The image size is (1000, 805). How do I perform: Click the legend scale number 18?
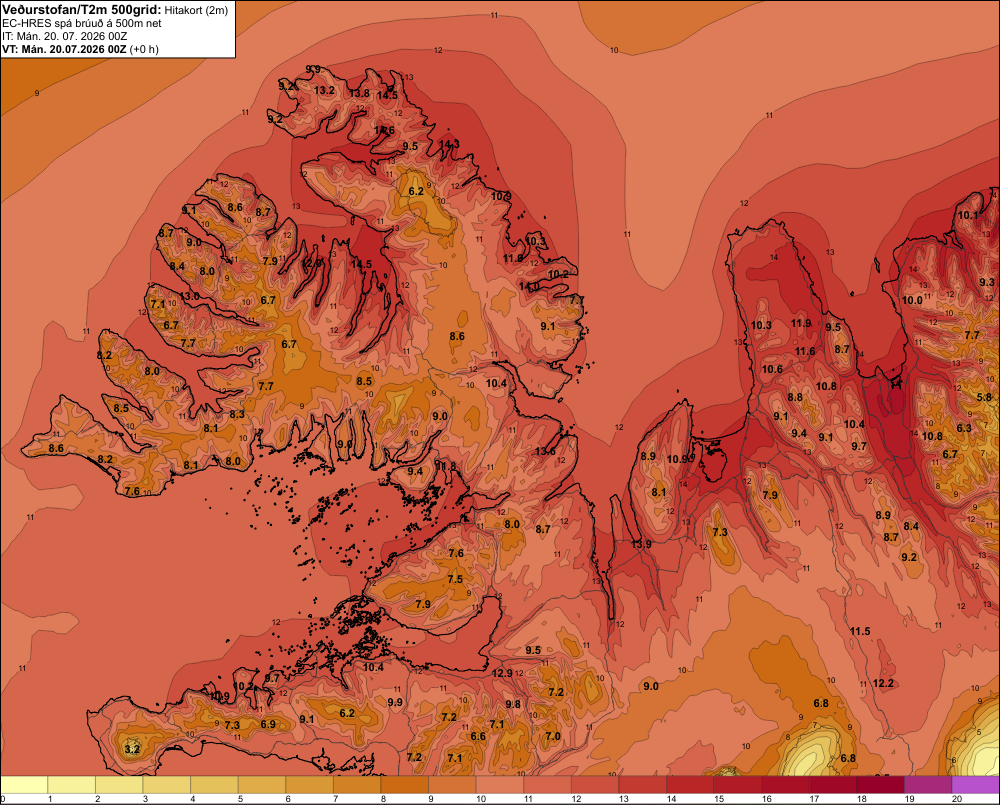(x=862, y=799)
